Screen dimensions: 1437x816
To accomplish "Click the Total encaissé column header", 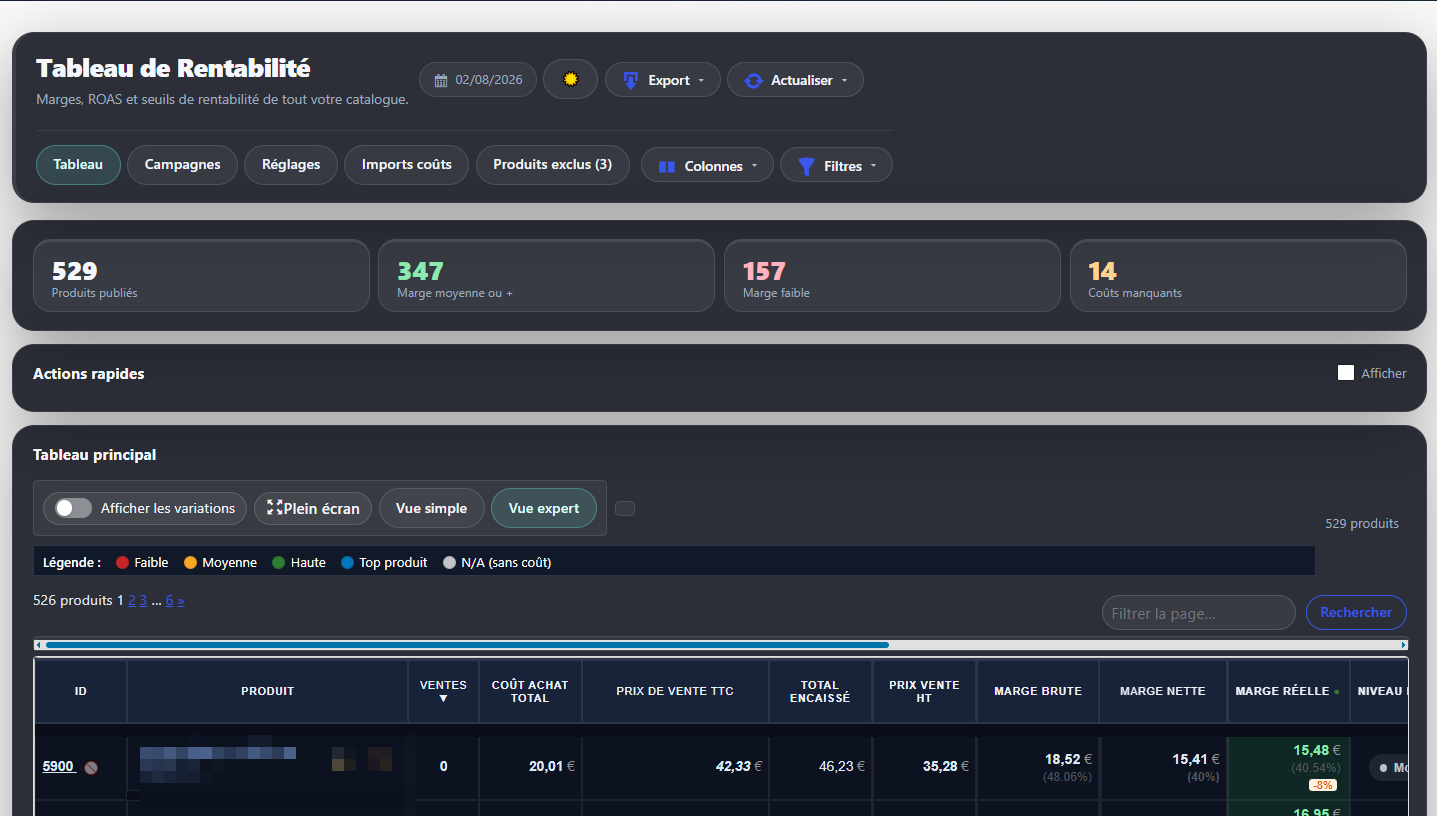I will [x=820, y=691].
